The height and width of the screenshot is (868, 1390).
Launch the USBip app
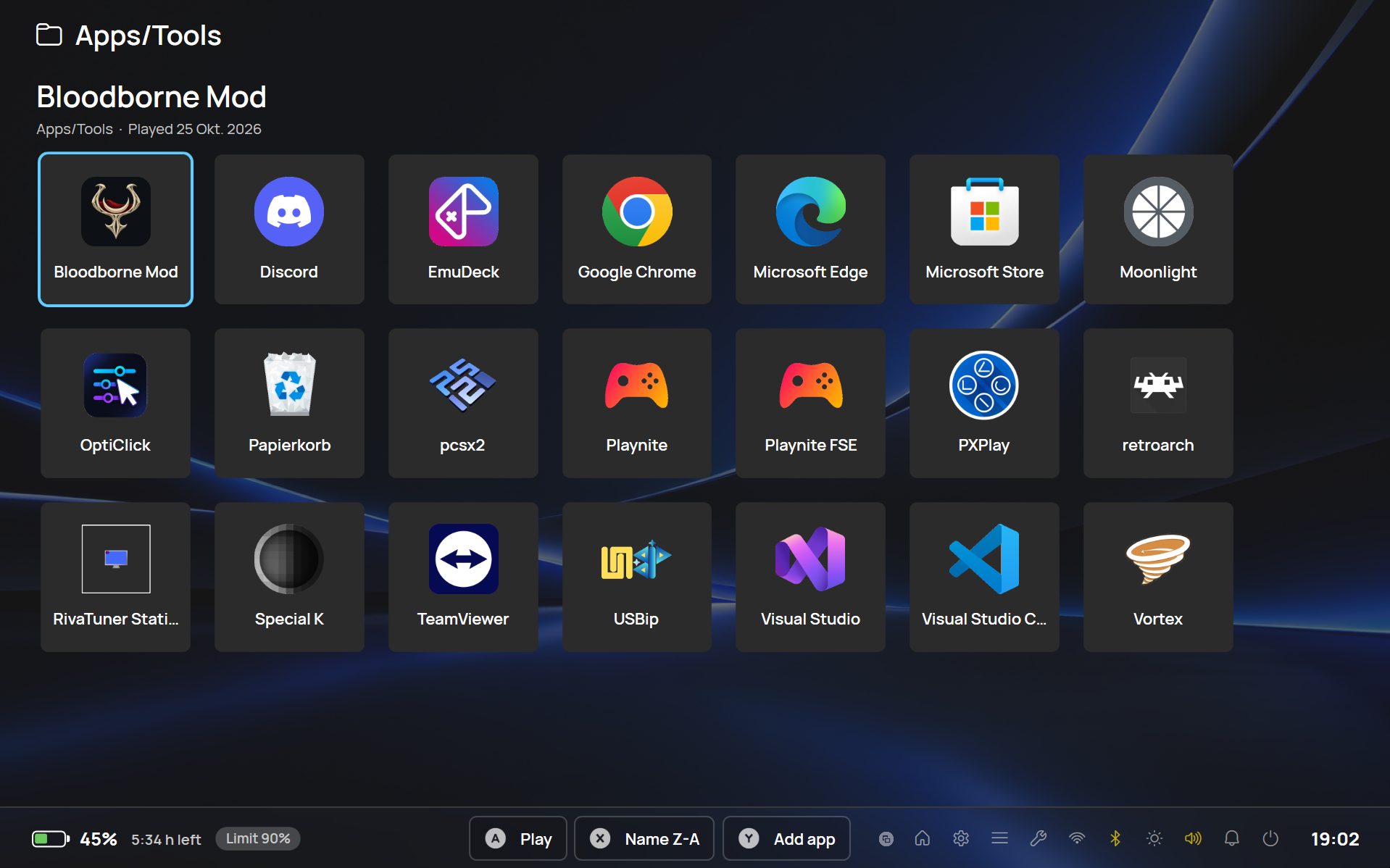click(637, 577)
